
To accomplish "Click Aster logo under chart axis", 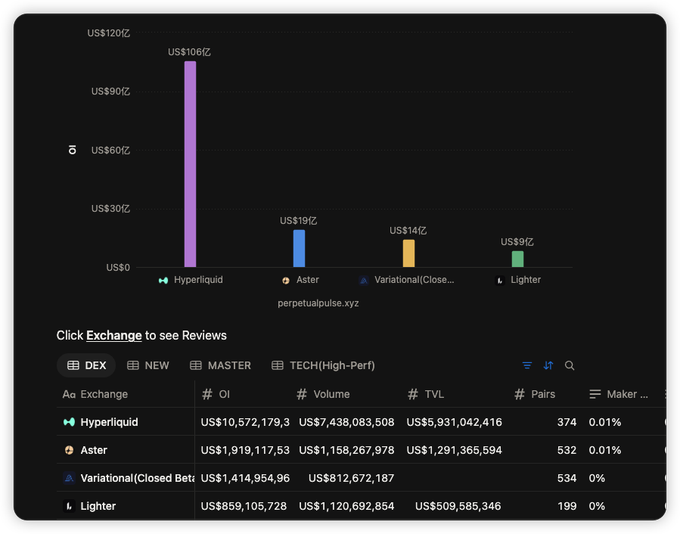I will point(286,281).
